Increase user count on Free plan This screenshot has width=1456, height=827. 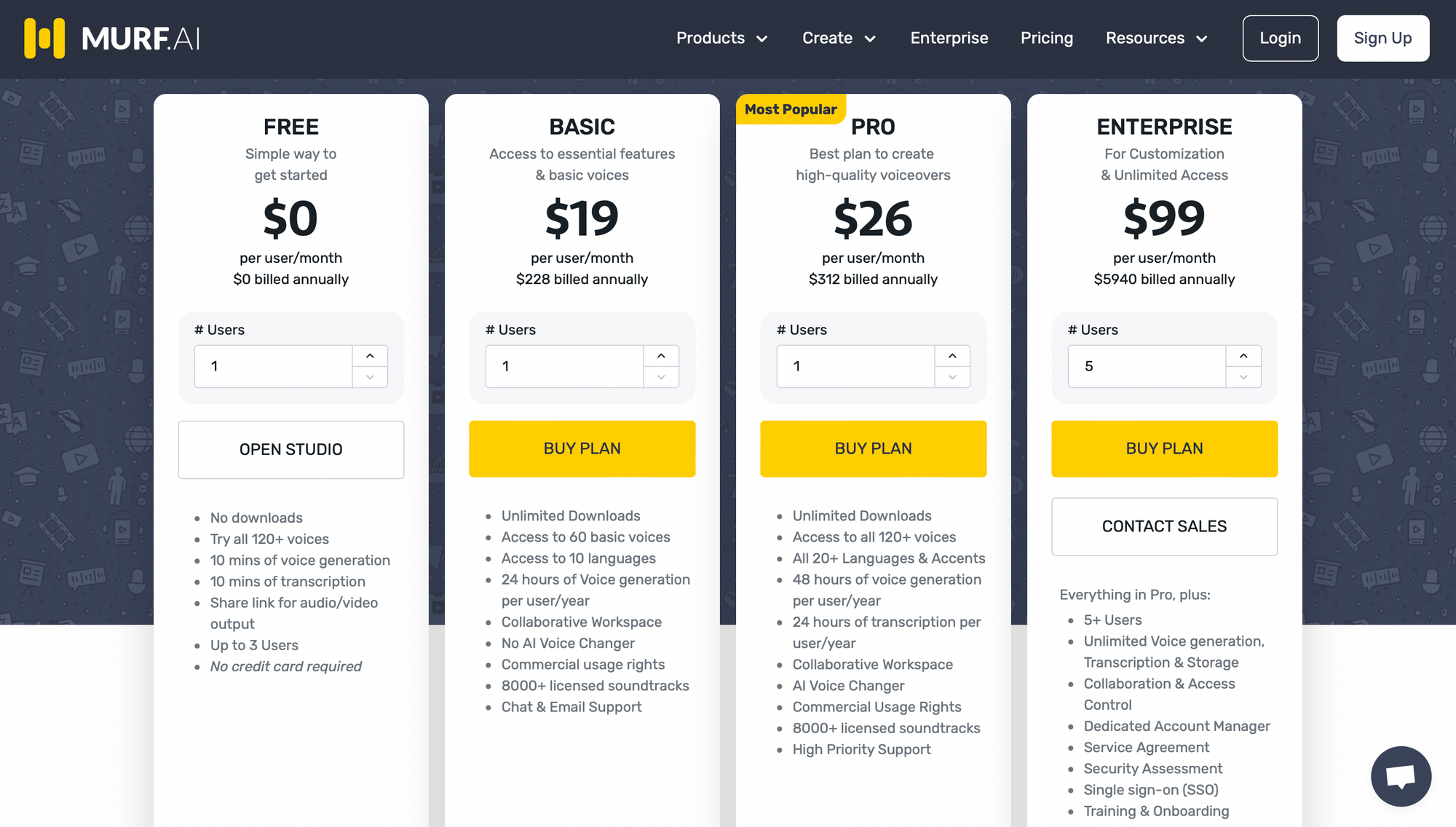point(370,356)
